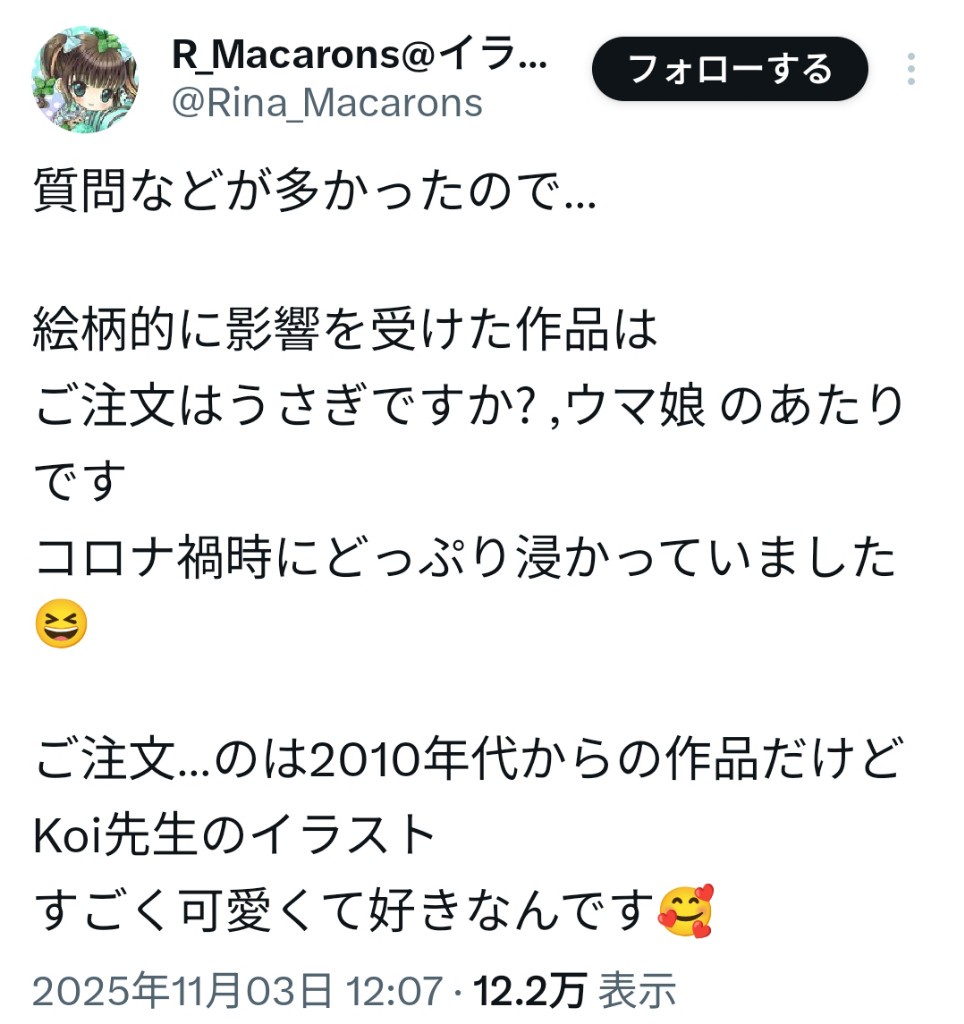Open the three-dot more options menu
Viewport: 964px width, 1024px height.
point(911,69)
